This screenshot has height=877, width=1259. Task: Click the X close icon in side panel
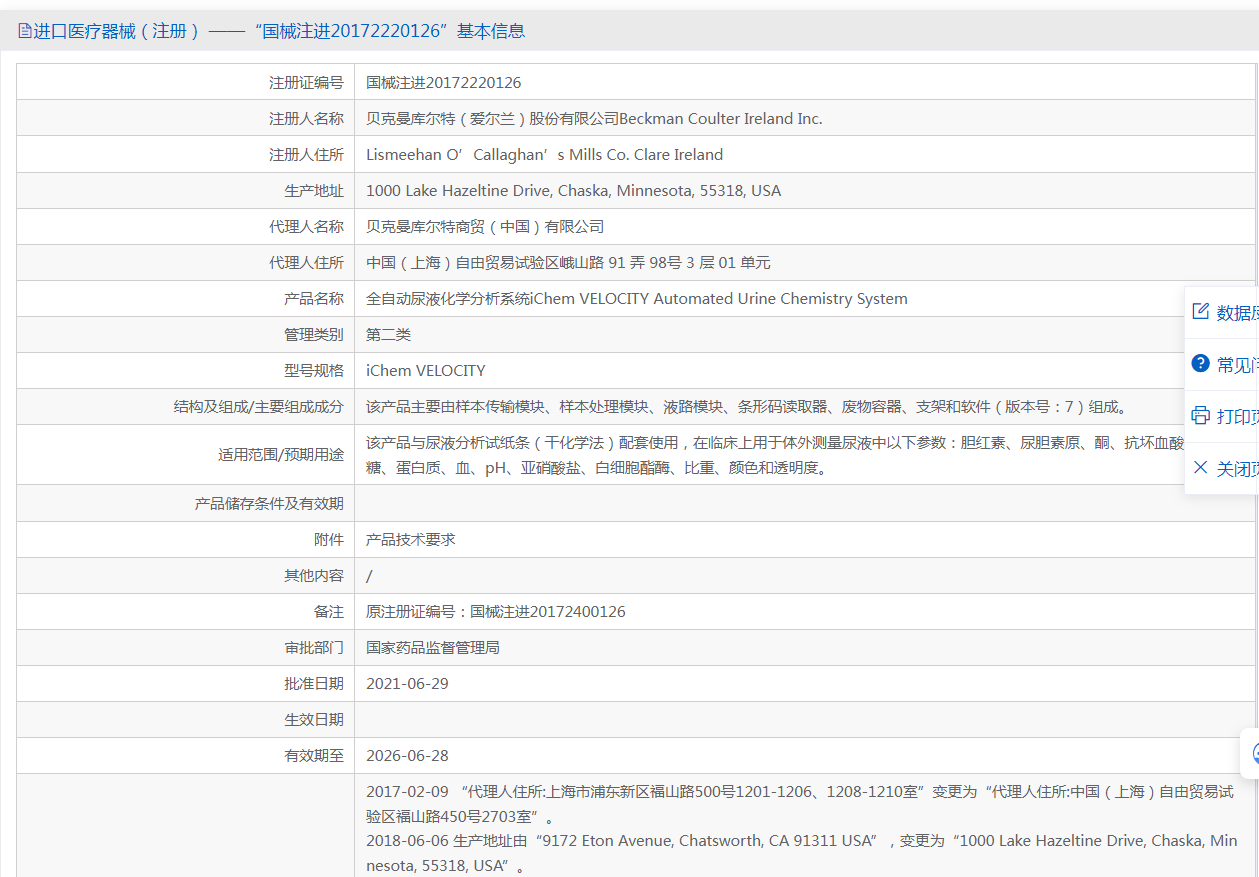1201,467
